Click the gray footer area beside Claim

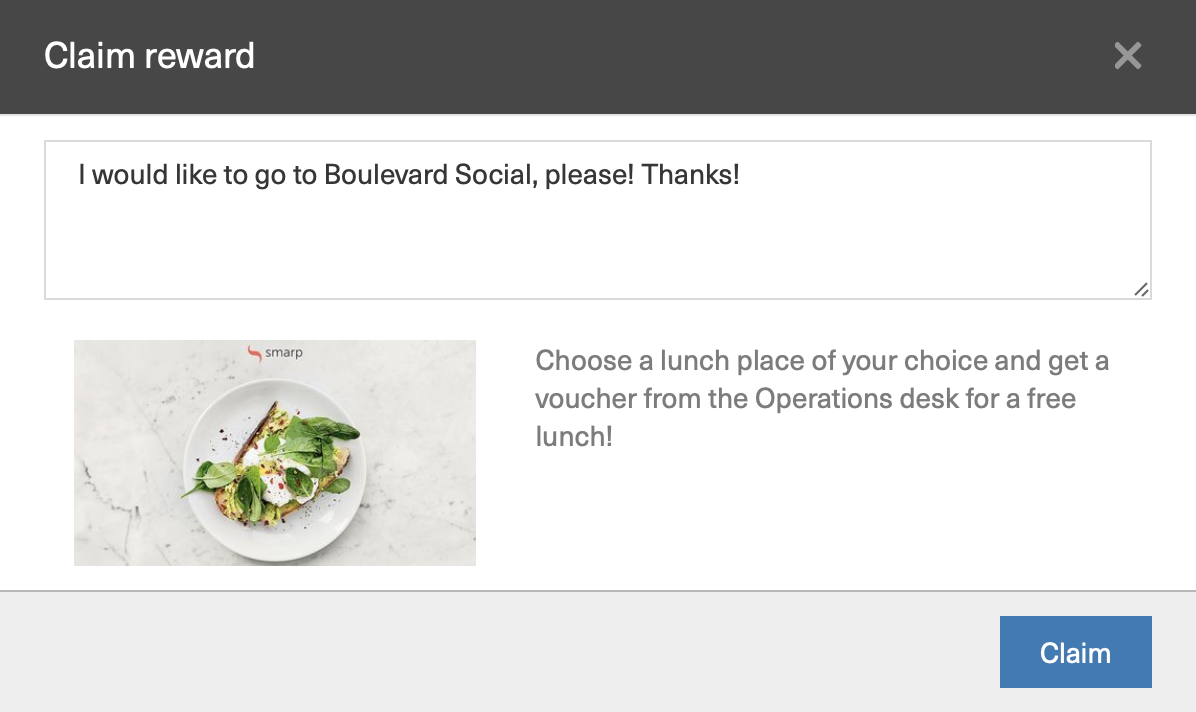[x=496, y=652]
